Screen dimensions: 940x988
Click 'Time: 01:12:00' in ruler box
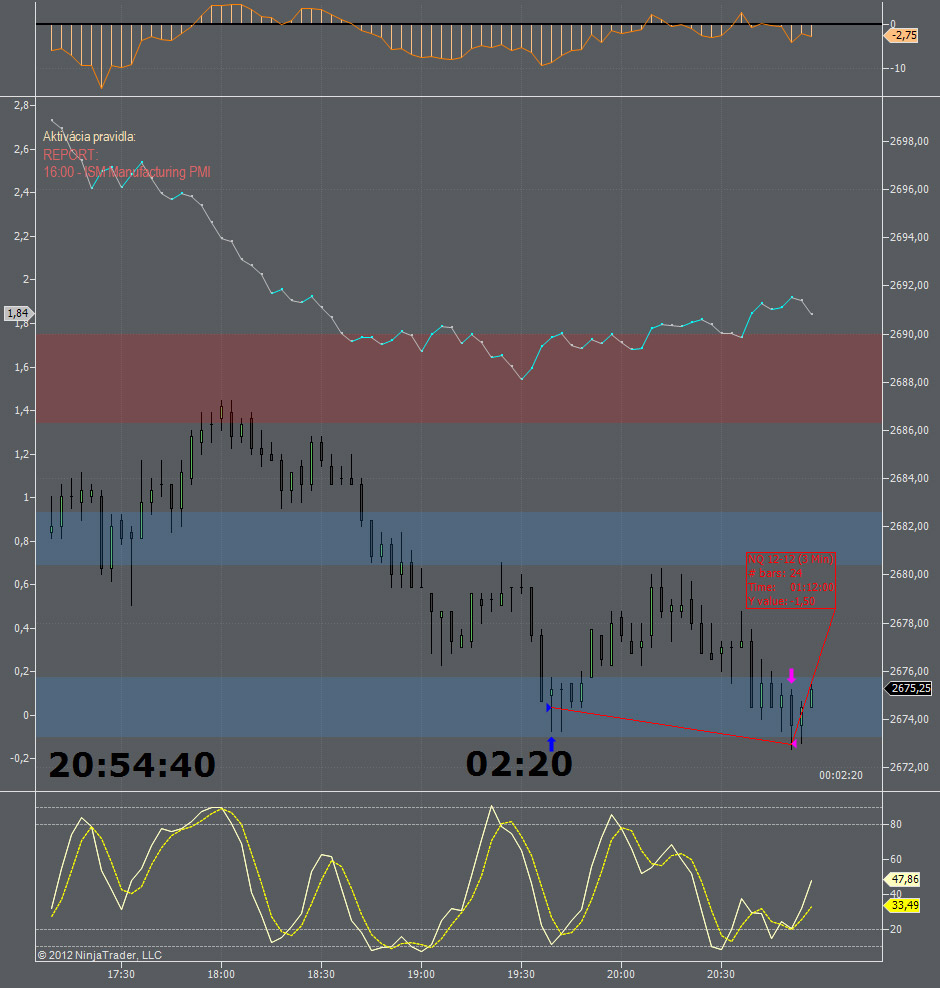[x=791, y=587]
